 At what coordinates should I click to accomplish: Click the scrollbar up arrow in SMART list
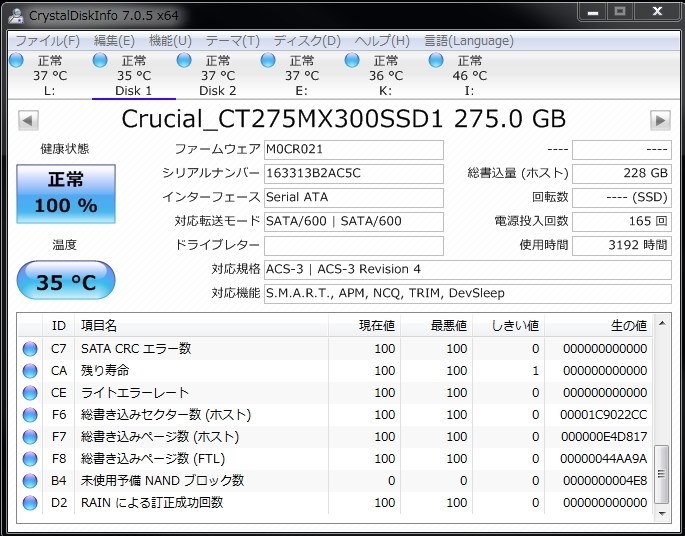[662, 323]
